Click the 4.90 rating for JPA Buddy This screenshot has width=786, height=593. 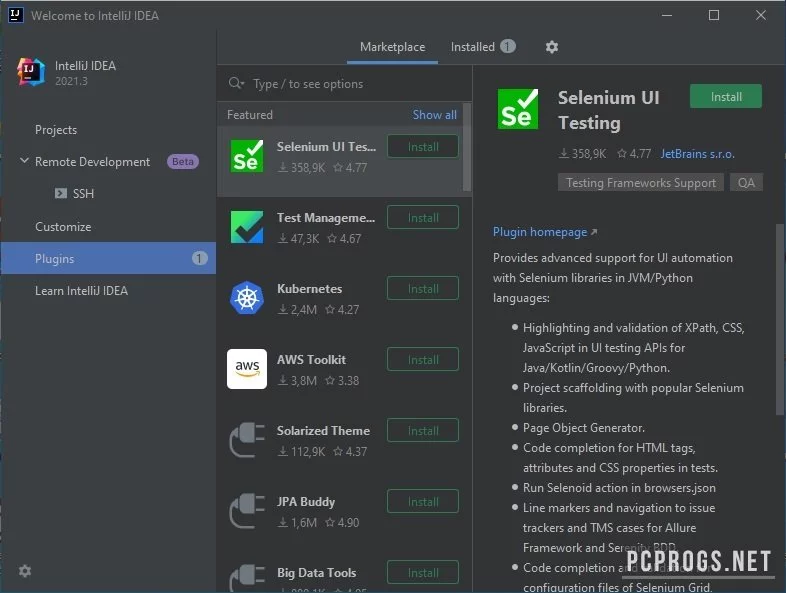click(342, 523)
